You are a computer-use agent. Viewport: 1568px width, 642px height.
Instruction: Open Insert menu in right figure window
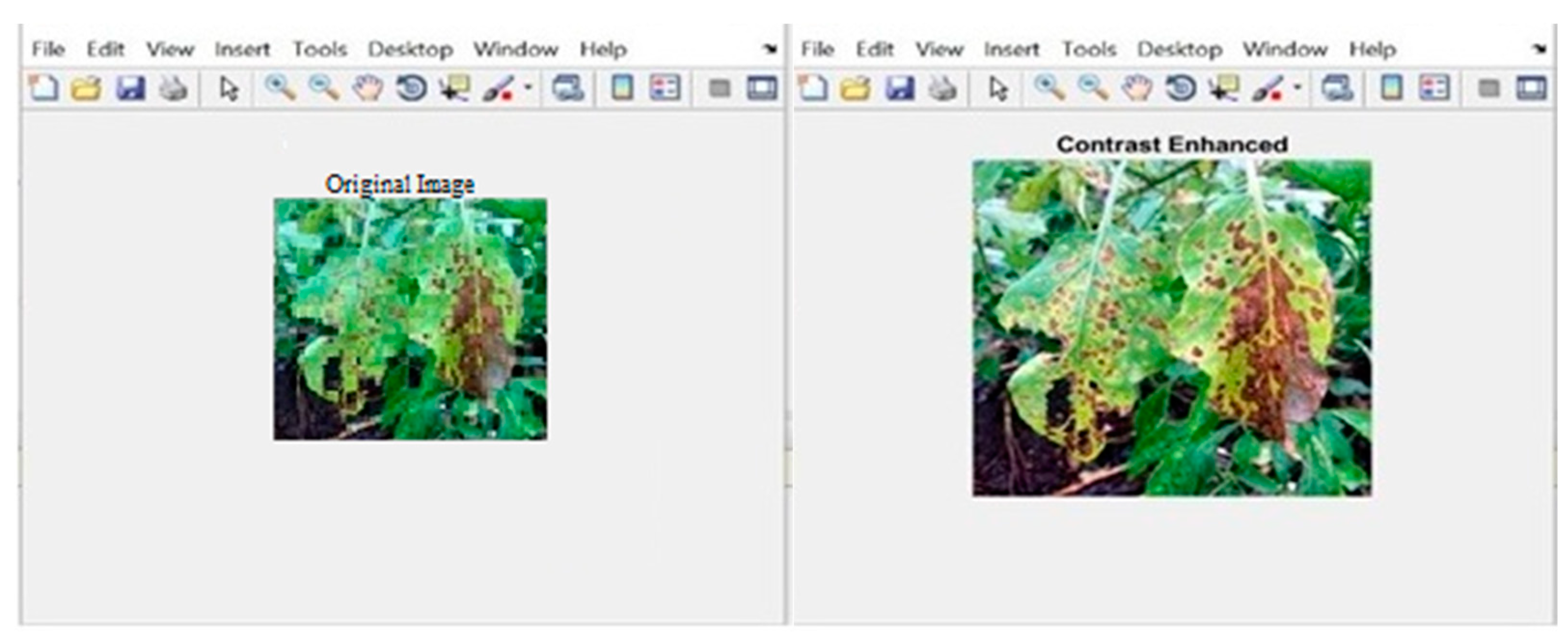click(1011, 49)
